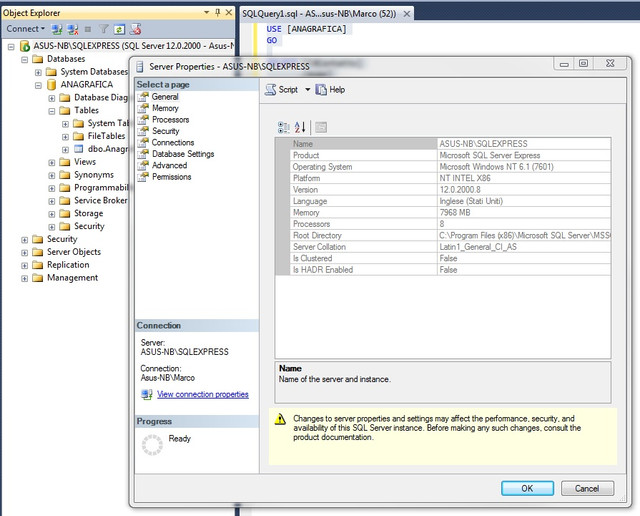640x516 pixels.
Task: Sort property grid alphabetically
Action: (x=300, y=127)
